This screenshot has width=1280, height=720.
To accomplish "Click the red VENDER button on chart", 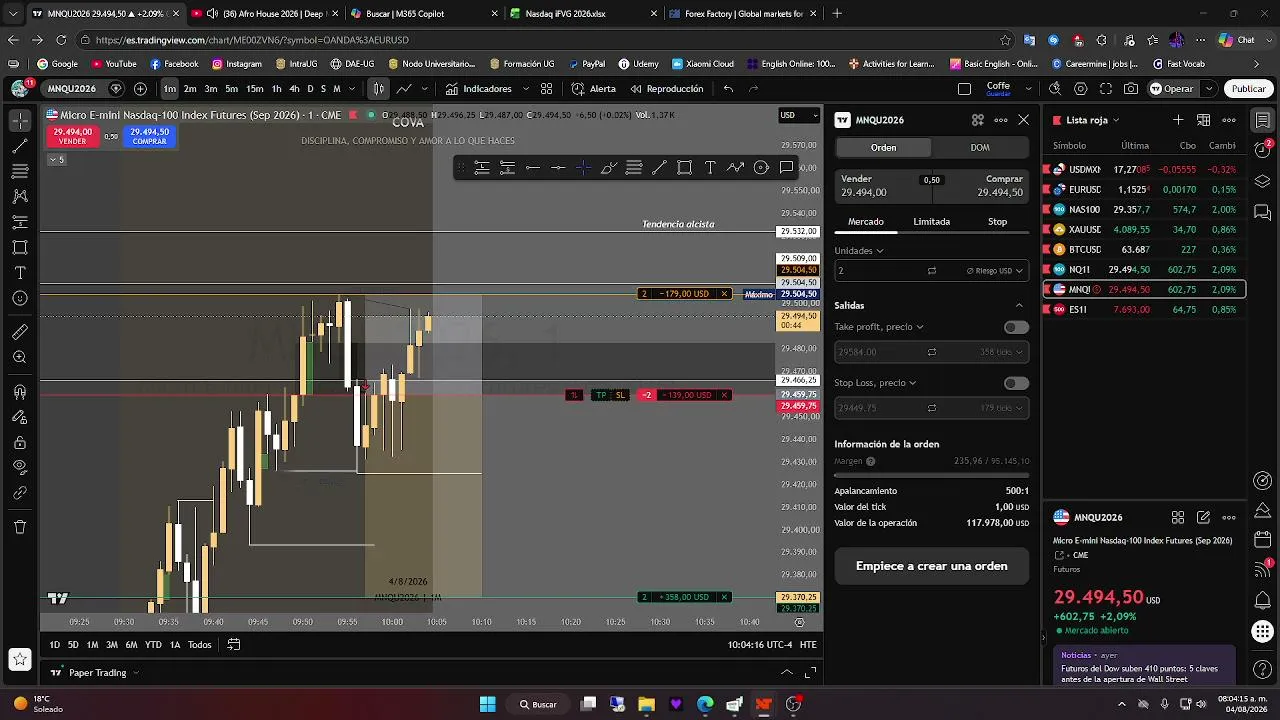I will click(73, 136).
